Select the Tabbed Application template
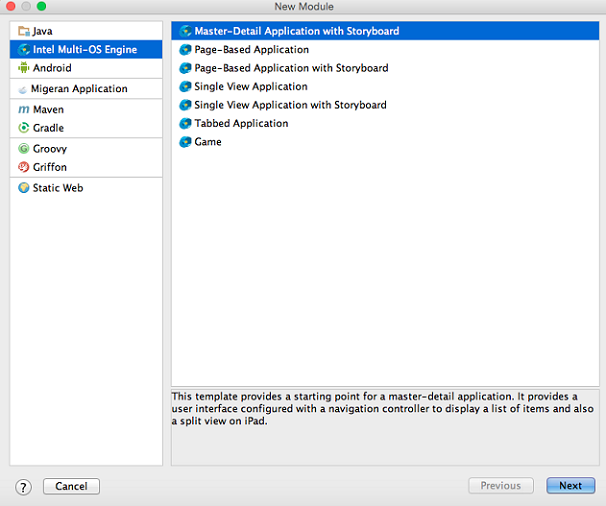Viewport: 606px width, 506px height. pyautogui.click(x=385, y=123)
